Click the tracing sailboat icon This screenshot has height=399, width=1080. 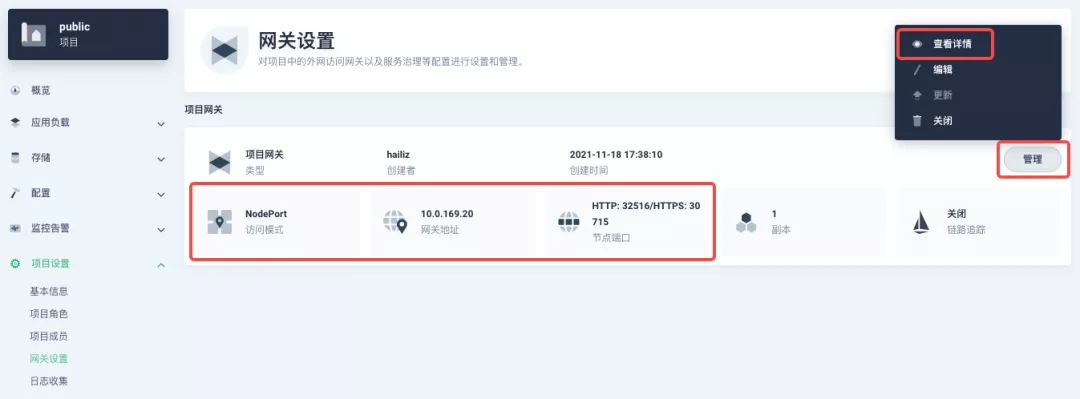pyautogui.click(x=921, y=222)
